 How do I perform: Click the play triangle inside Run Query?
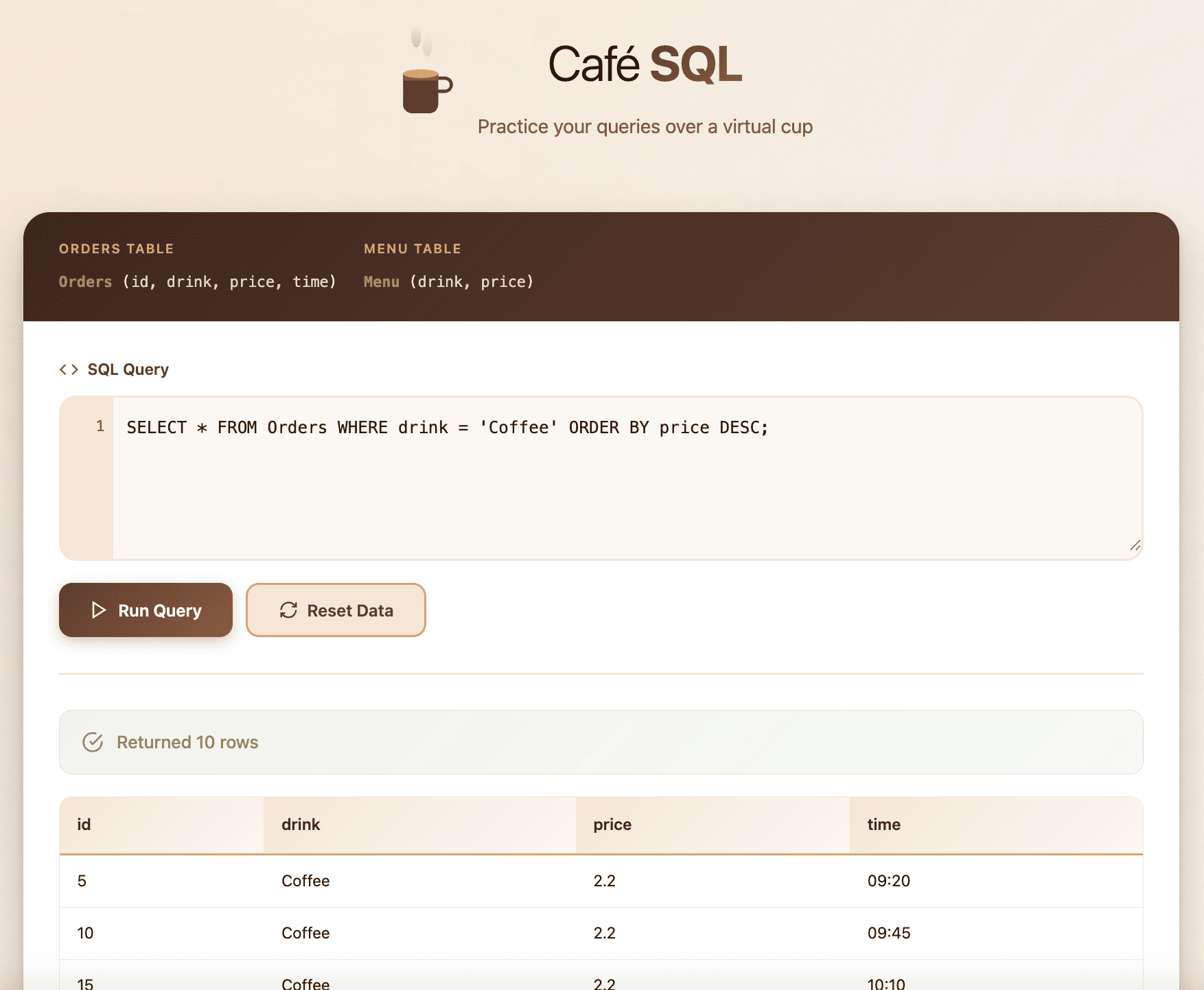(97, 610)
